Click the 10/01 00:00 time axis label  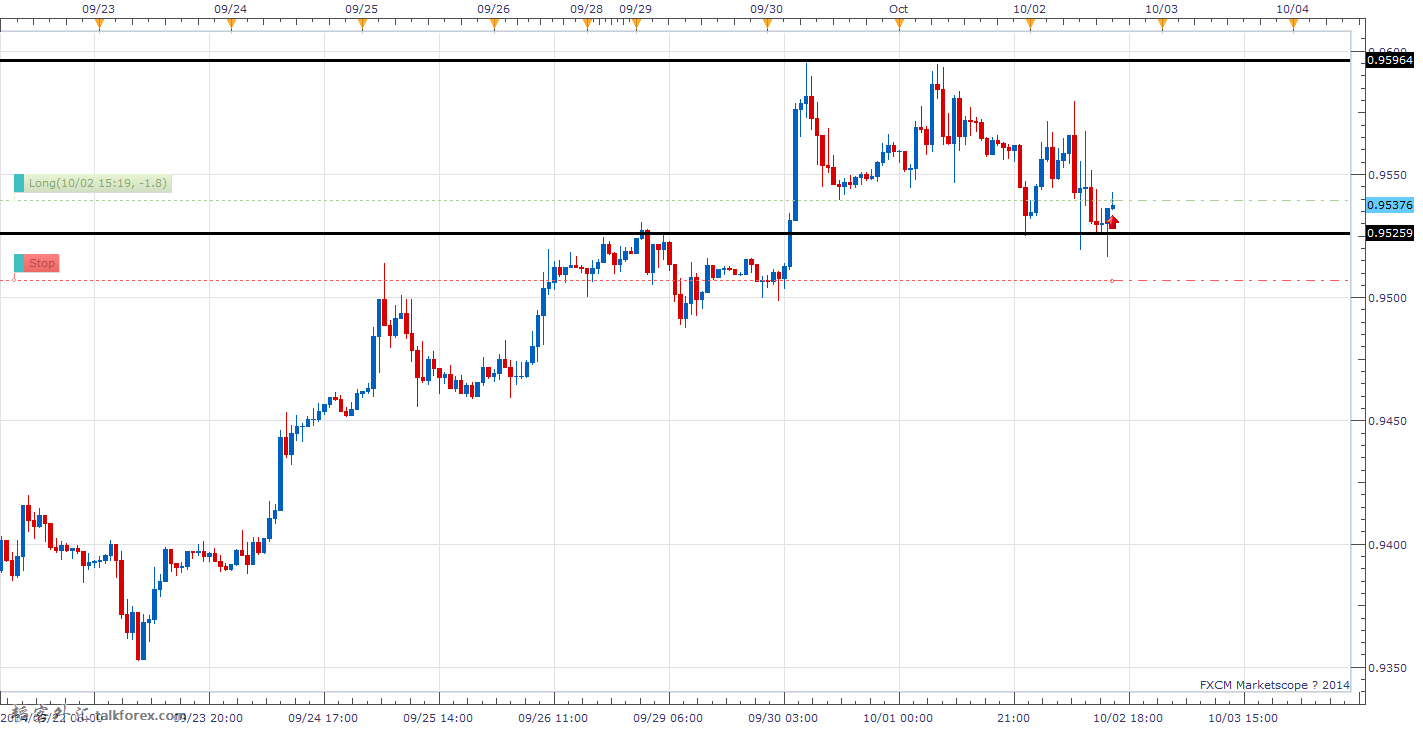(x=897, y=717)
